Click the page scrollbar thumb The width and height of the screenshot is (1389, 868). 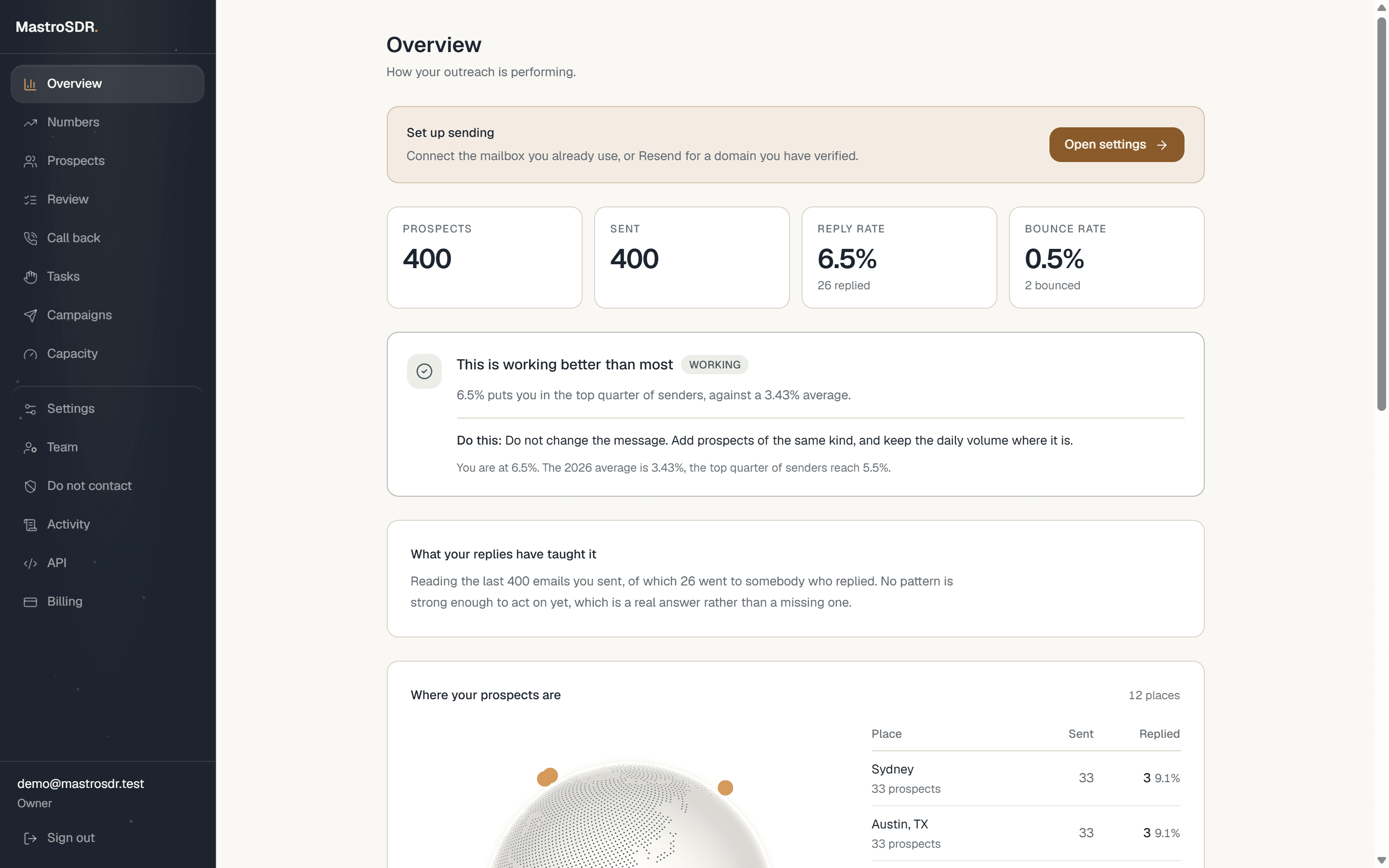point(1382,214)
